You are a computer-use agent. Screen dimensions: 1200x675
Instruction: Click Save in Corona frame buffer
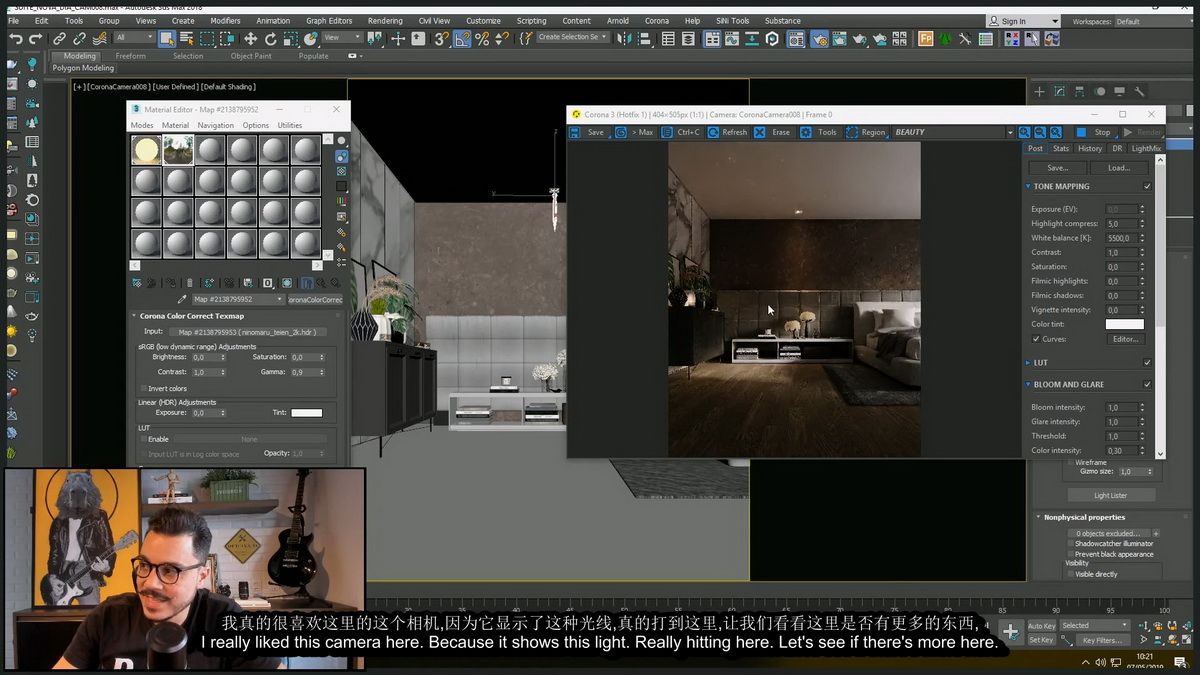click(x=588, y=132)
